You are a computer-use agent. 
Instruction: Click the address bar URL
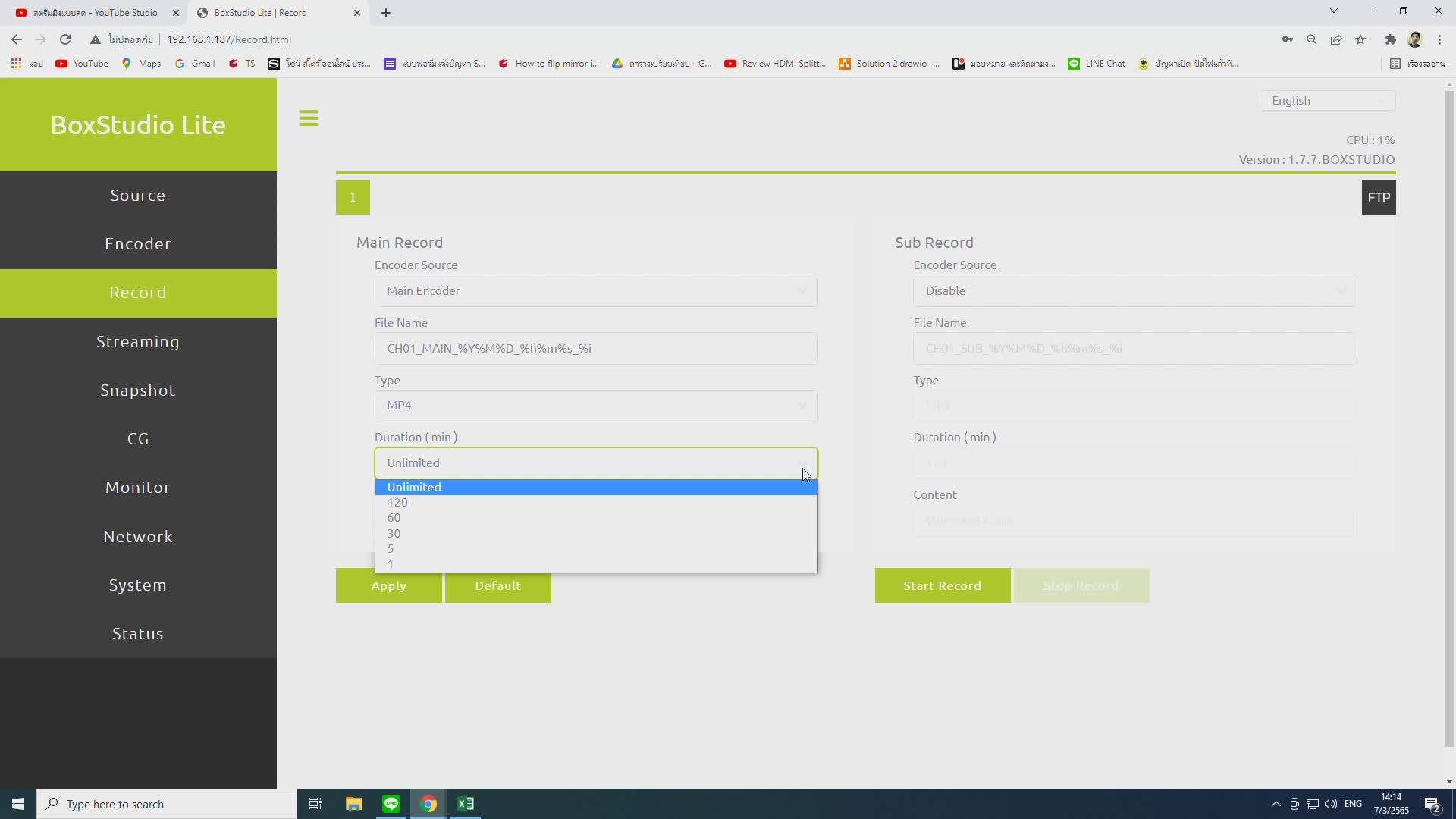(x=229, y=39)
